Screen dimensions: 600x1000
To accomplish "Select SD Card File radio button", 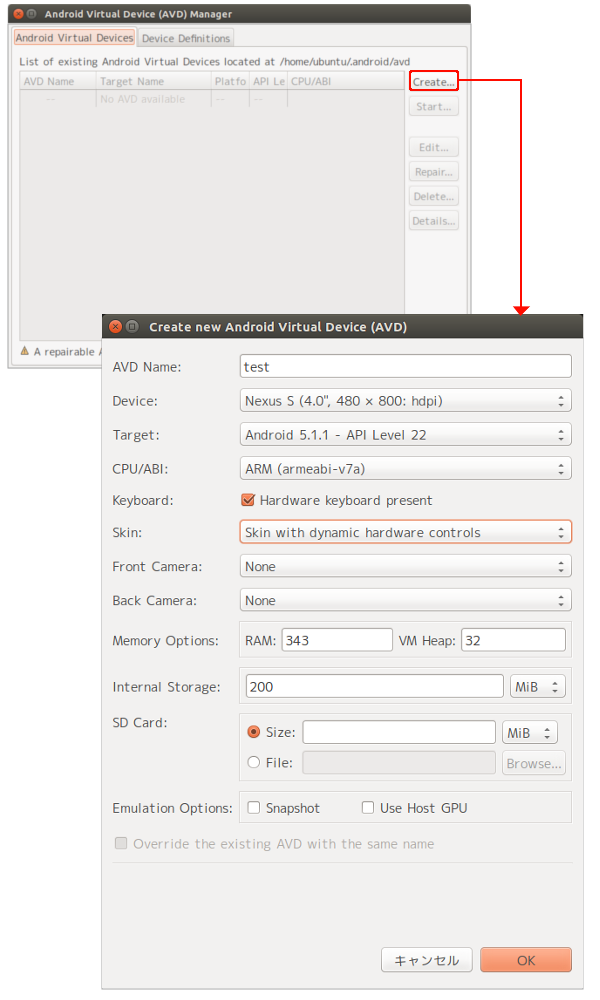I will click(x=254, y=762).
